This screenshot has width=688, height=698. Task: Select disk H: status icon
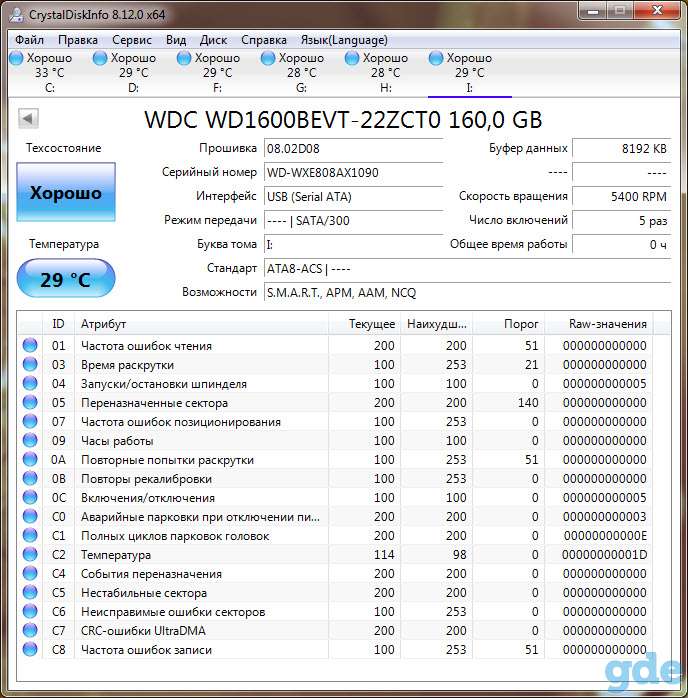[x=352, y=58]
